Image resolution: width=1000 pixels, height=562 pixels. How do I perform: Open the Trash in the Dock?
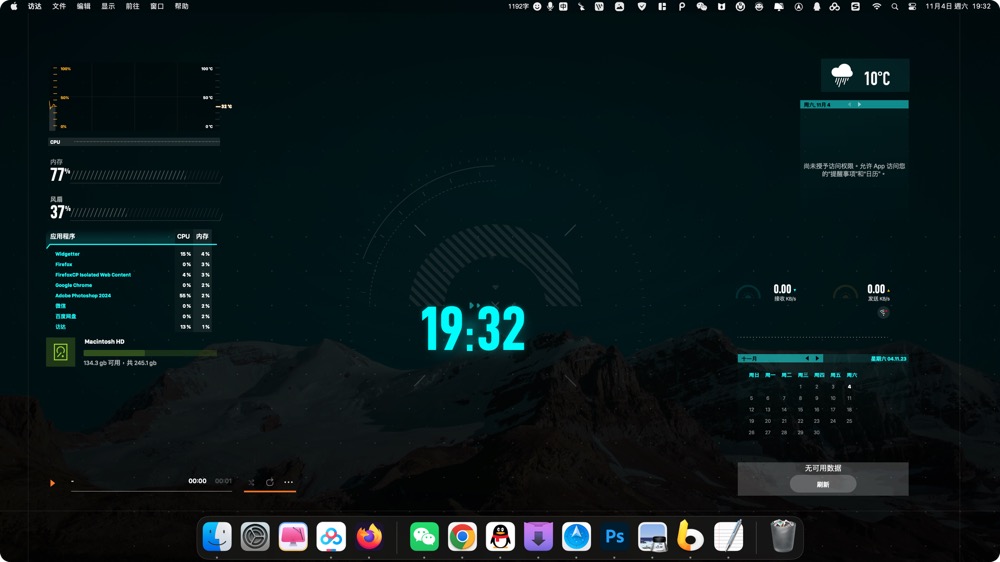point(783,537)
